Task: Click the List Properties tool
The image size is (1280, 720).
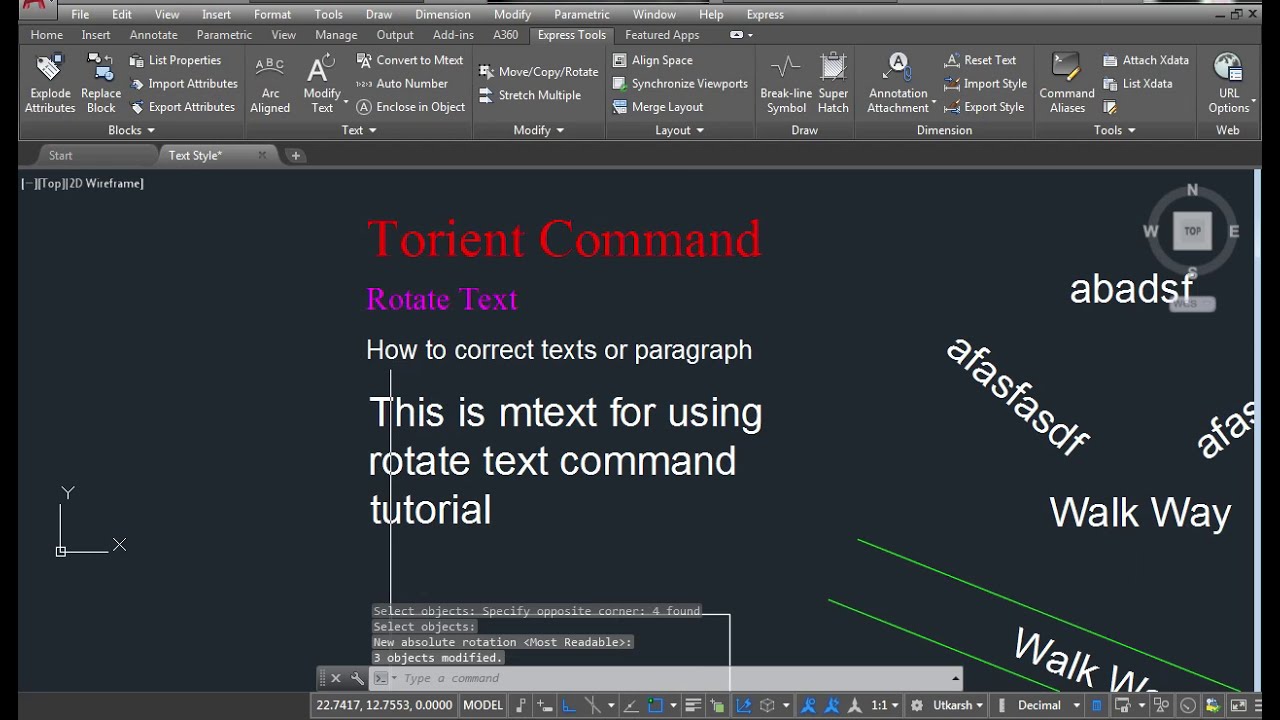Action: pyautogui.click(x=176, y=60)
